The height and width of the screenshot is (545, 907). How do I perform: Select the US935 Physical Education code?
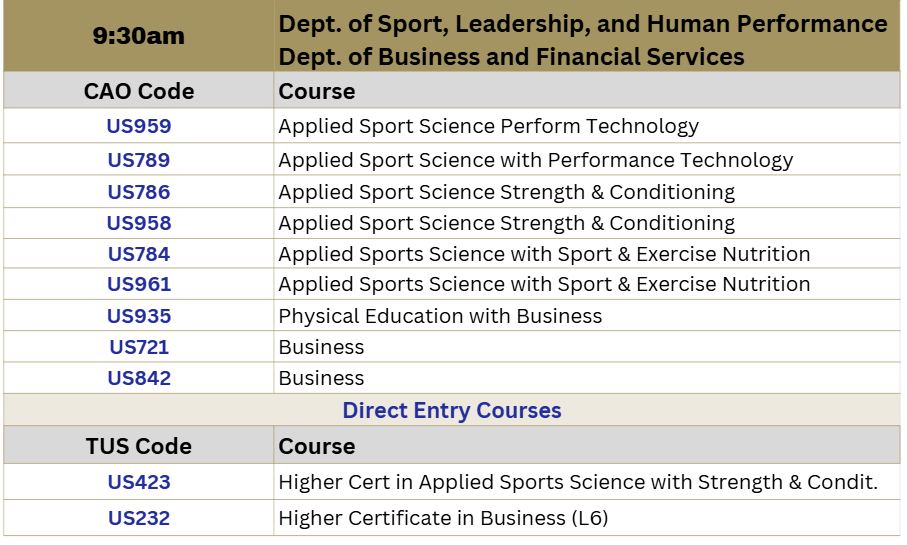[x=139, y=316]
